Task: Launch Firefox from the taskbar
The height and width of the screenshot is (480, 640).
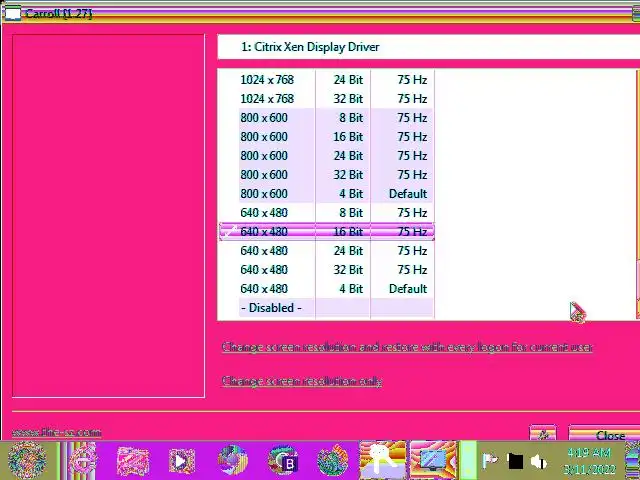Action: click(x=333, y=461)
